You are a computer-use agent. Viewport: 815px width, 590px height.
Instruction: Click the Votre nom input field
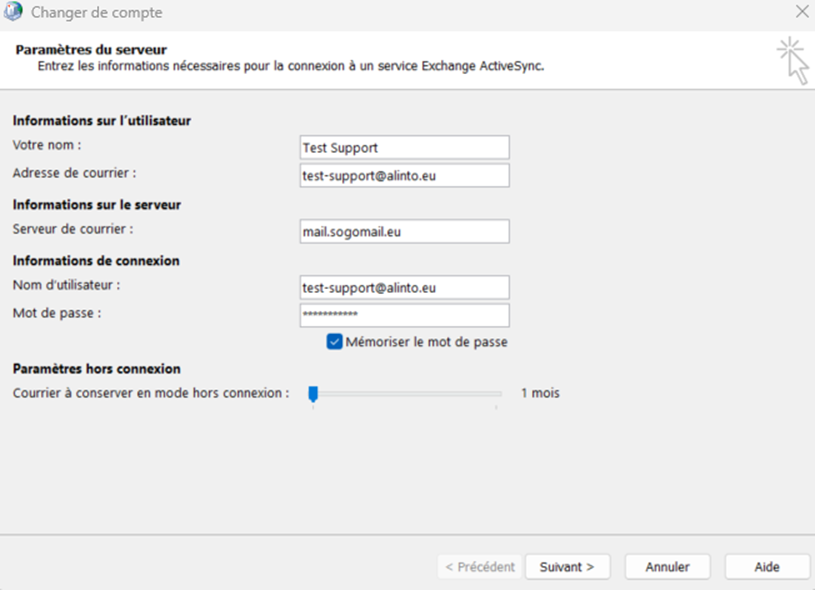(x=404, y=148)
